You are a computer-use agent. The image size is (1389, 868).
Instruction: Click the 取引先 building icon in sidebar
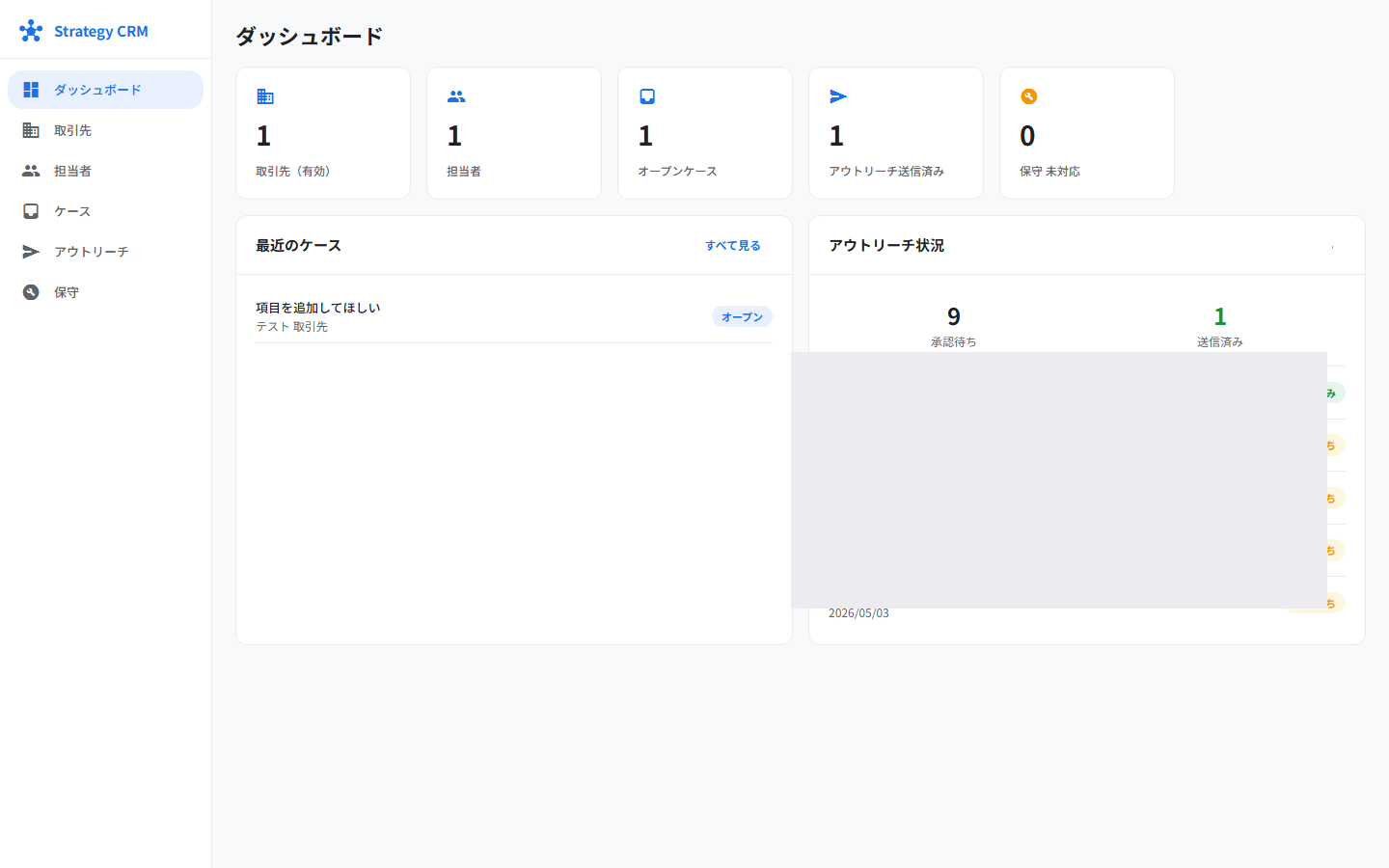coord(31,130)
